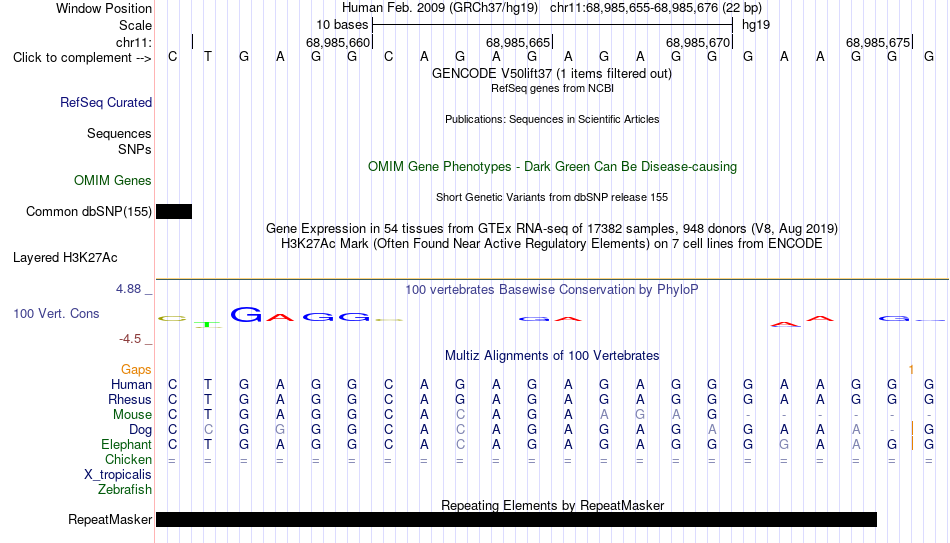Click the Layered H3K27Ac track label
950x543 pixels.
coord(65,258)
